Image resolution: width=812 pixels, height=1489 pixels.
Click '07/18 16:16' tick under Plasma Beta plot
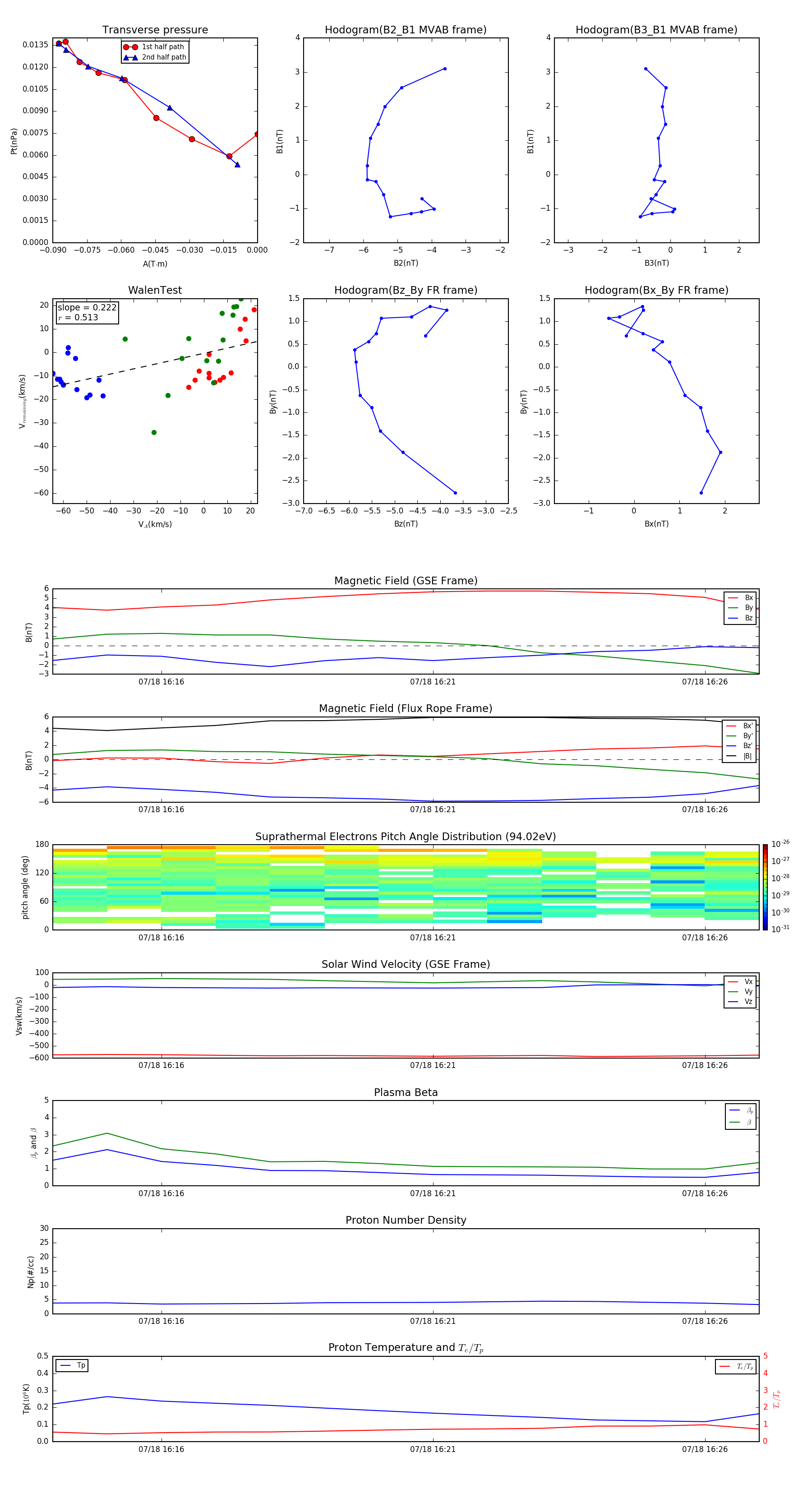[x=161, y=1193]
